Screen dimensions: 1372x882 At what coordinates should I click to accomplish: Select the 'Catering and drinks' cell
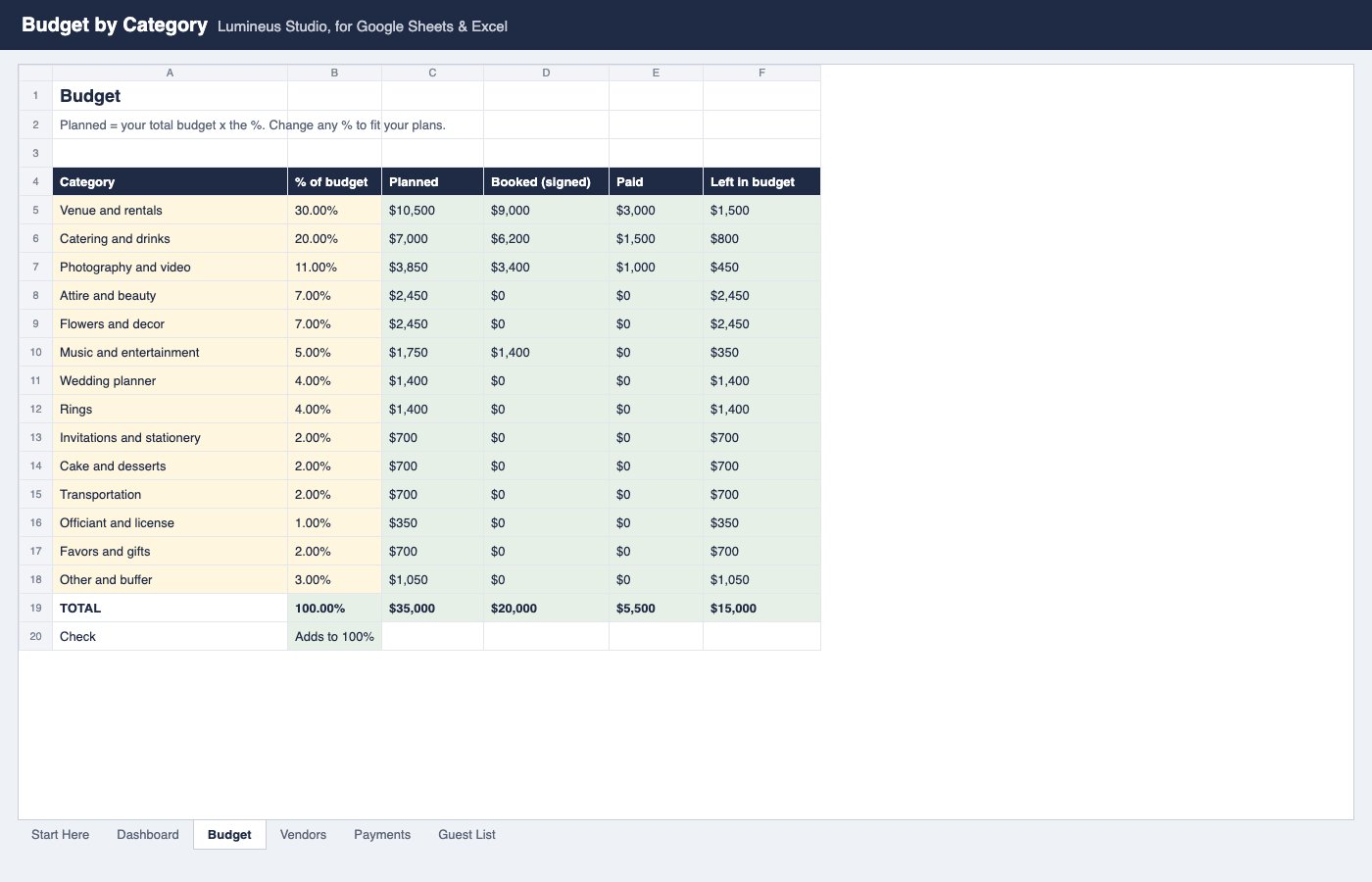click(170, 239)
